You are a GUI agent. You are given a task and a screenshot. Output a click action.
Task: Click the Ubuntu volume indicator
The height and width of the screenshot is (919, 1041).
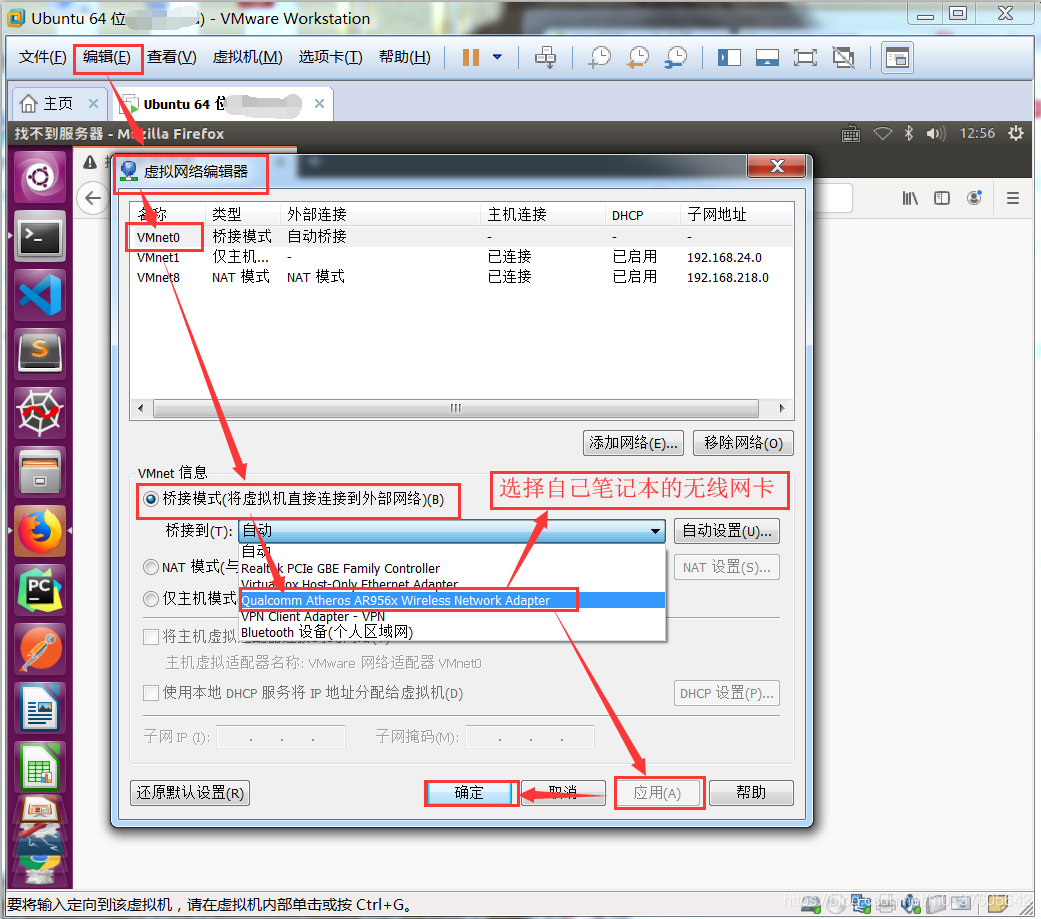tap(935, 133)
